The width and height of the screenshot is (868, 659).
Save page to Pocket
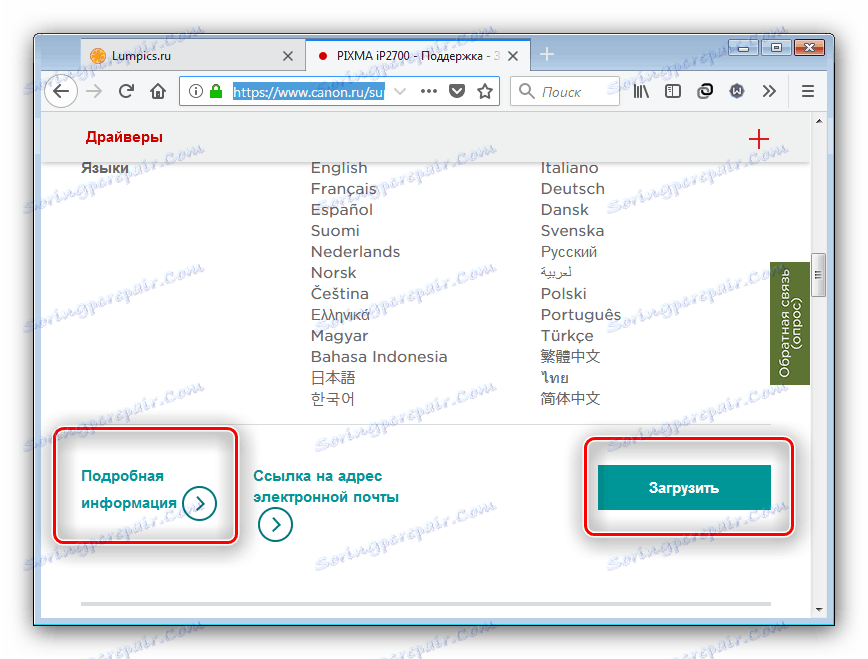(457, 91)
